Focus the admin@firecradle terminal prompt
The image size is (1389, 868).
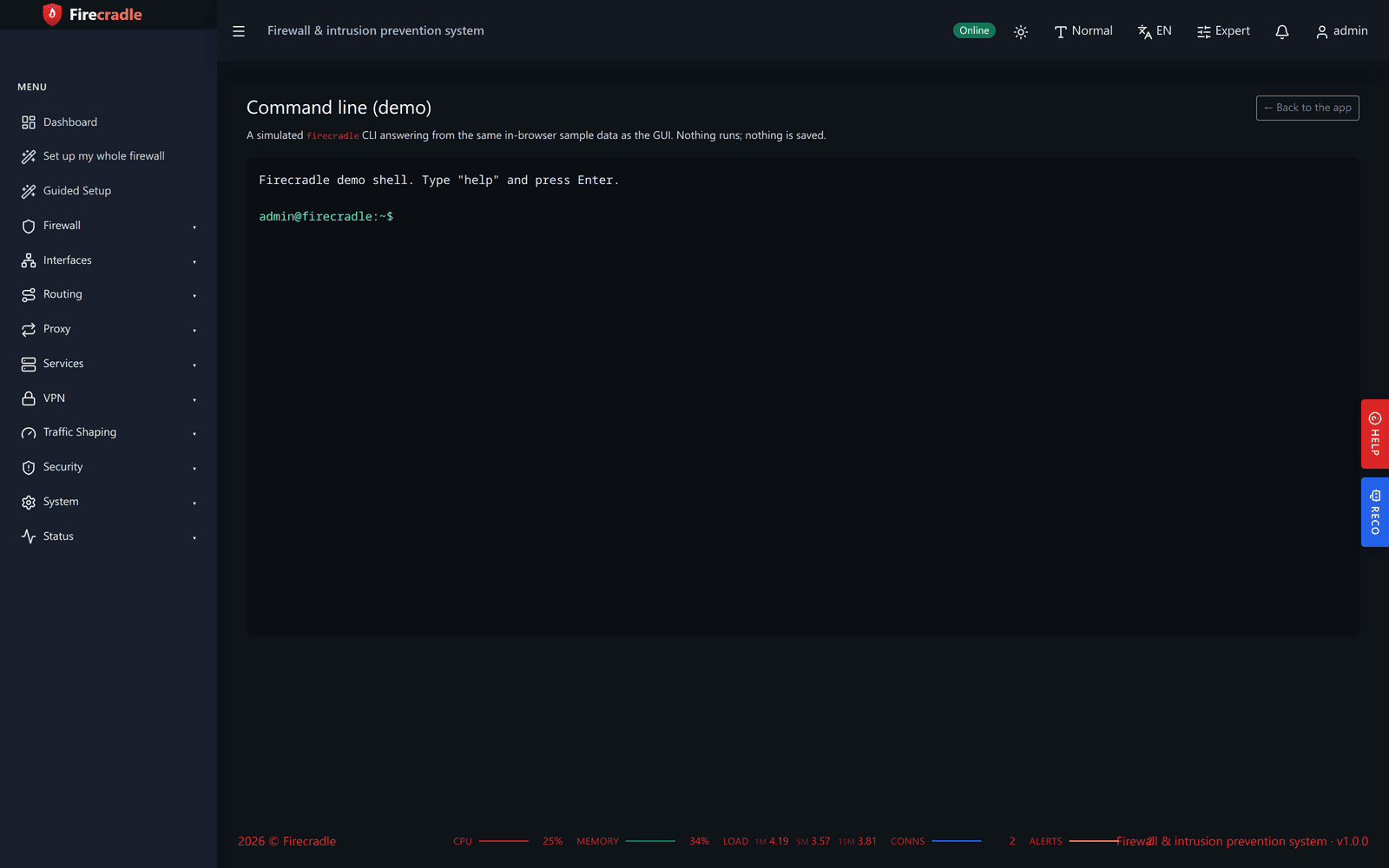point(326,216)
